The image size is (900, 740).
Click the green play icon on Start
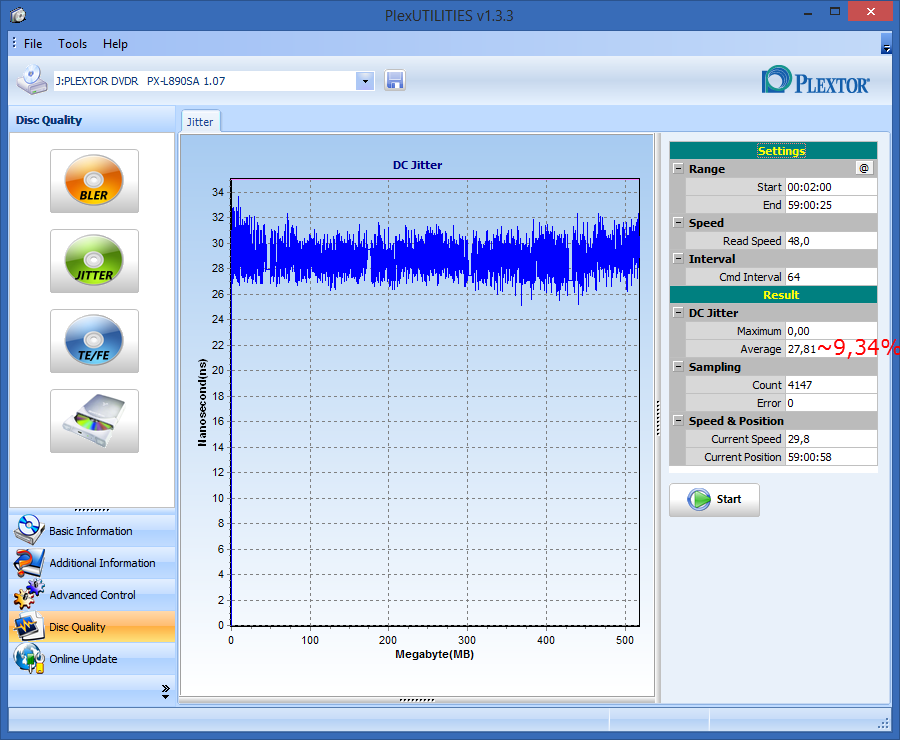click(699, 499)
